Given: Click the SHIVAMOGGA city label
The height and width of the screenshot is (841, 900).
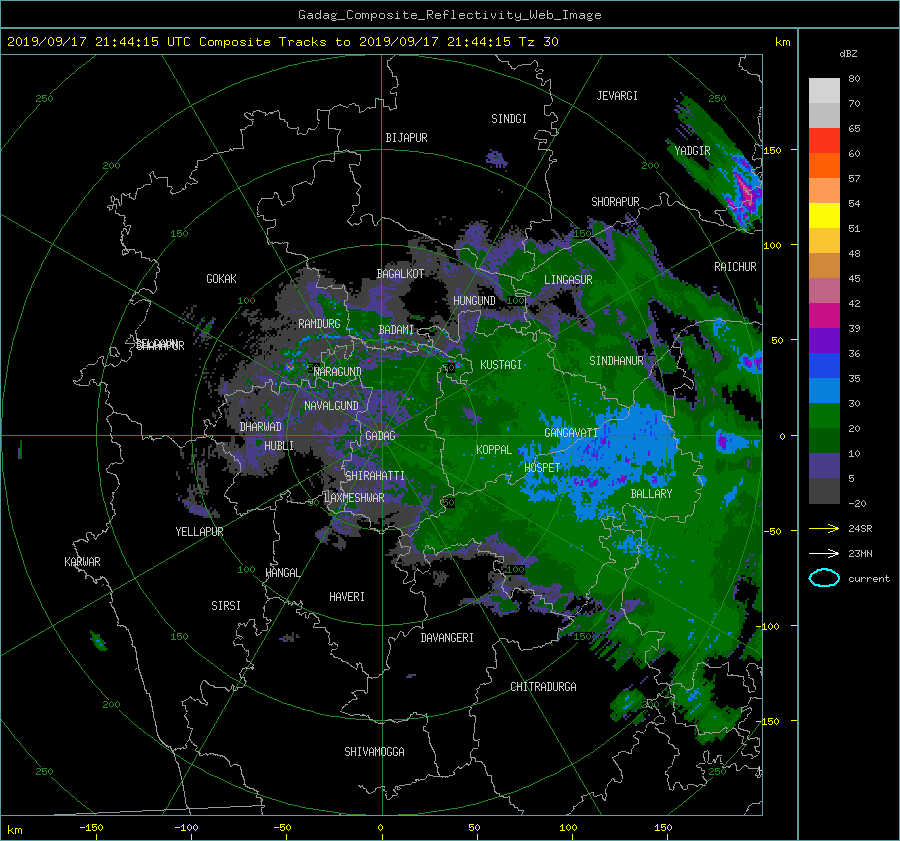Looking at the screenshot, I should (x=374, y=751).
